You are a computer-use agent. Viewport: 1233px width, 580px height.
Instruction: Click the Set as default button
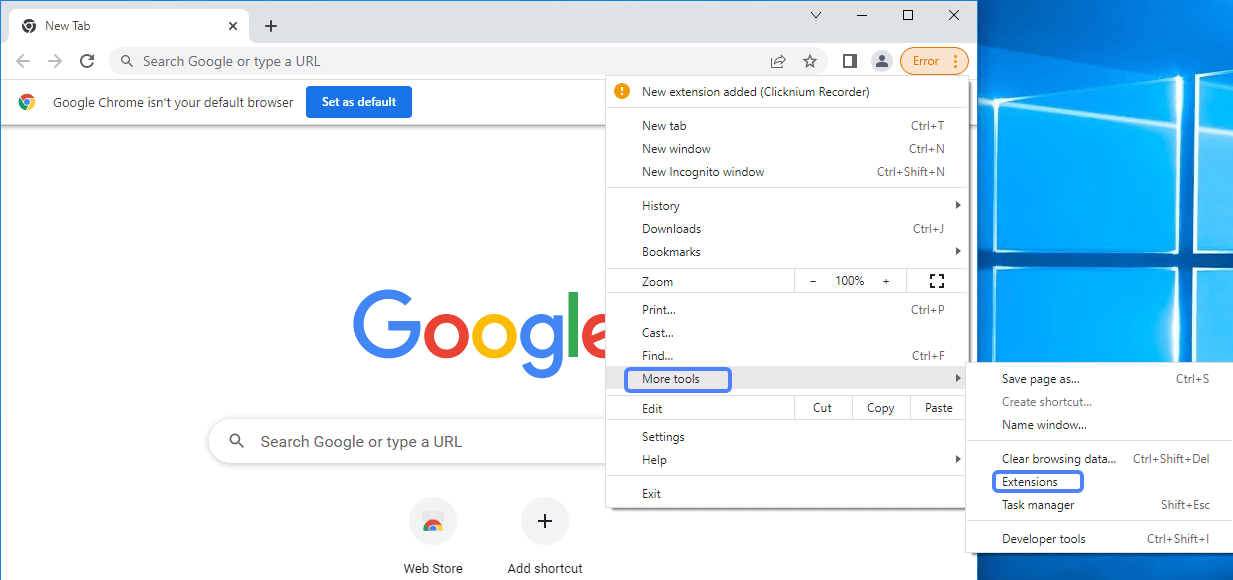pyautogui.click(x=358, y=101)
